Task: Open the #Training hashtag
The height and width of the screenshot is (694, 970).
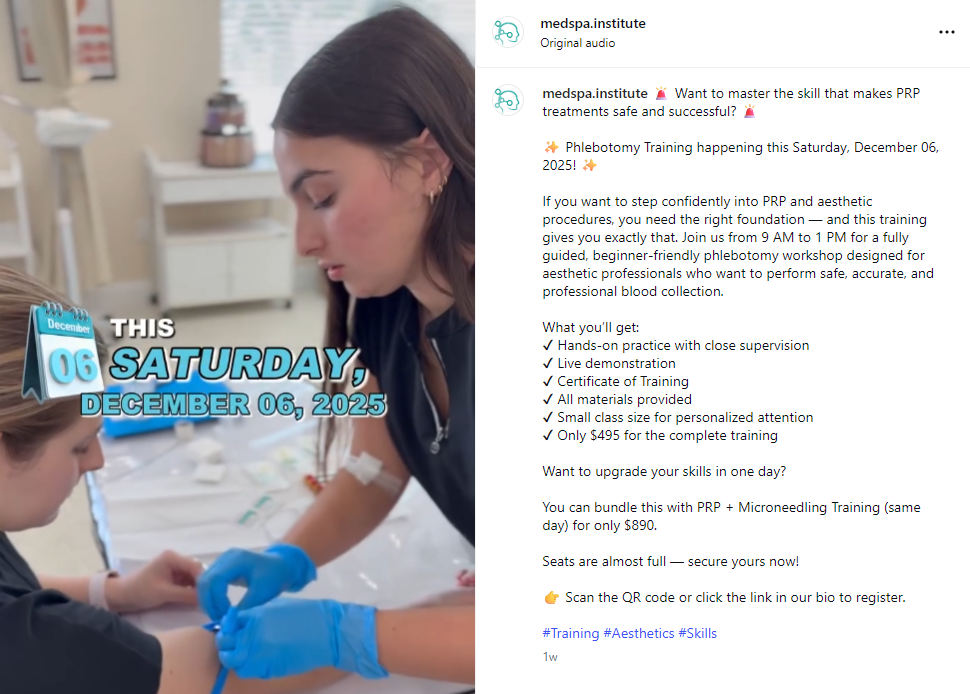Action: pos(570,633)
